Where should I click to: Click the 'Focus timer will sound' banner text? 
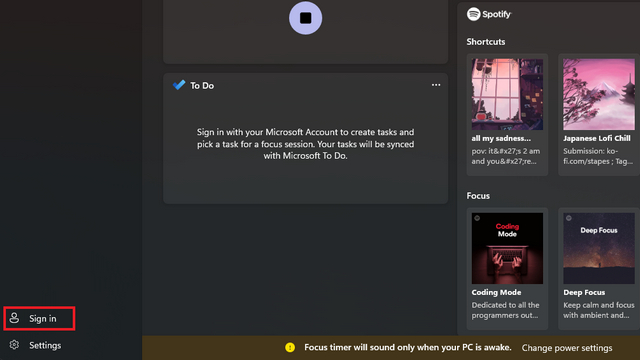408,347
